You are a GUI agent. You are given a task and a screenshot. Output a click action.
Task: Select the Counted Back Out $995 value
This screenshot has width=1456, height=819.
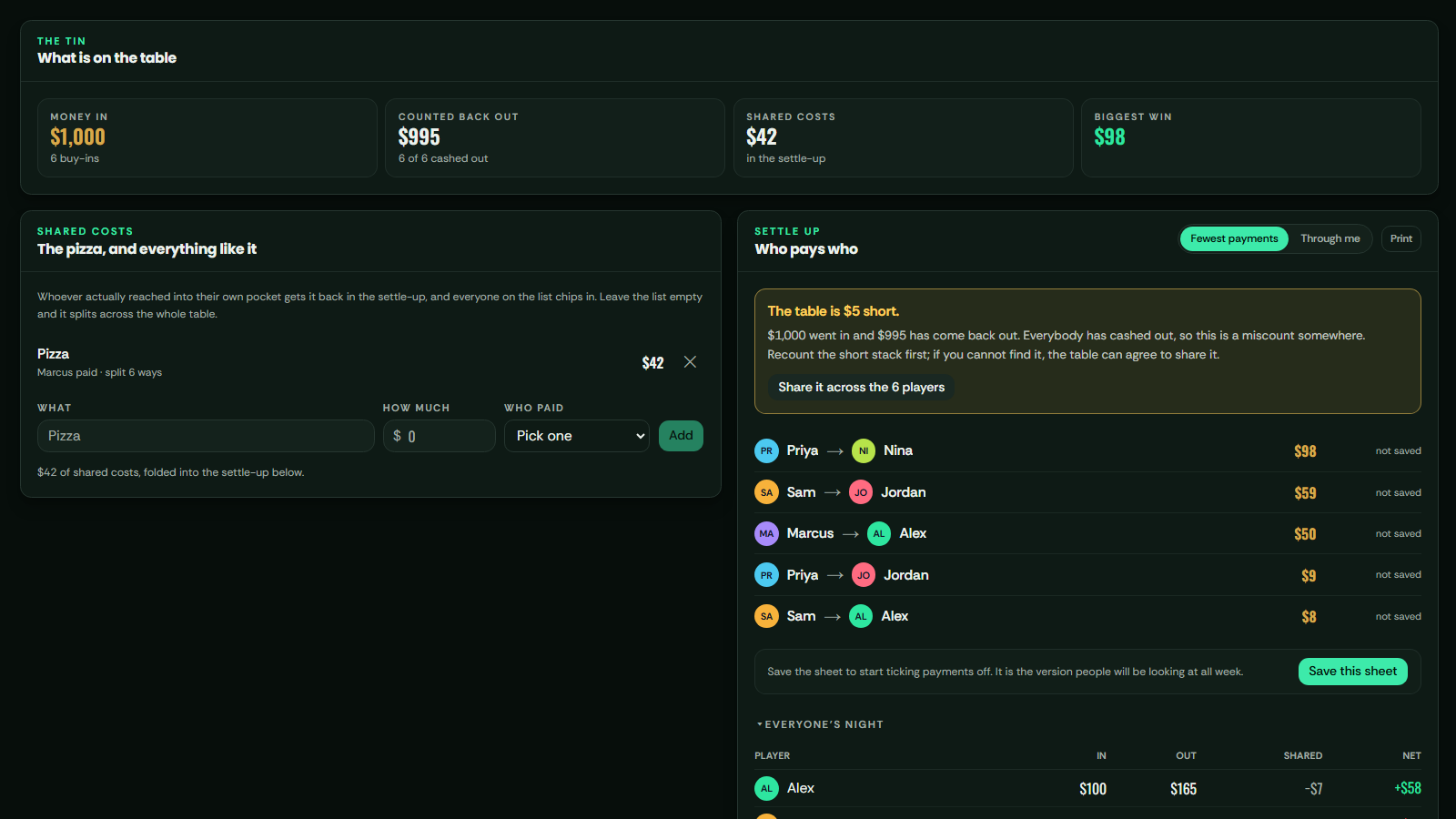coord(419,137)
